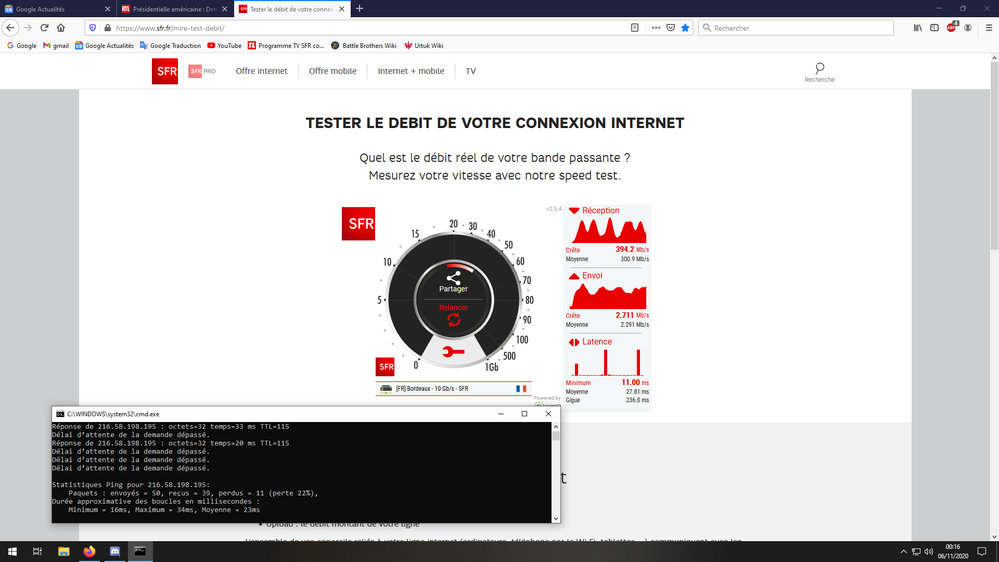Click the Firefox back arrow button
This screenshot has width=999, height=562.
(x=10, y=28)
